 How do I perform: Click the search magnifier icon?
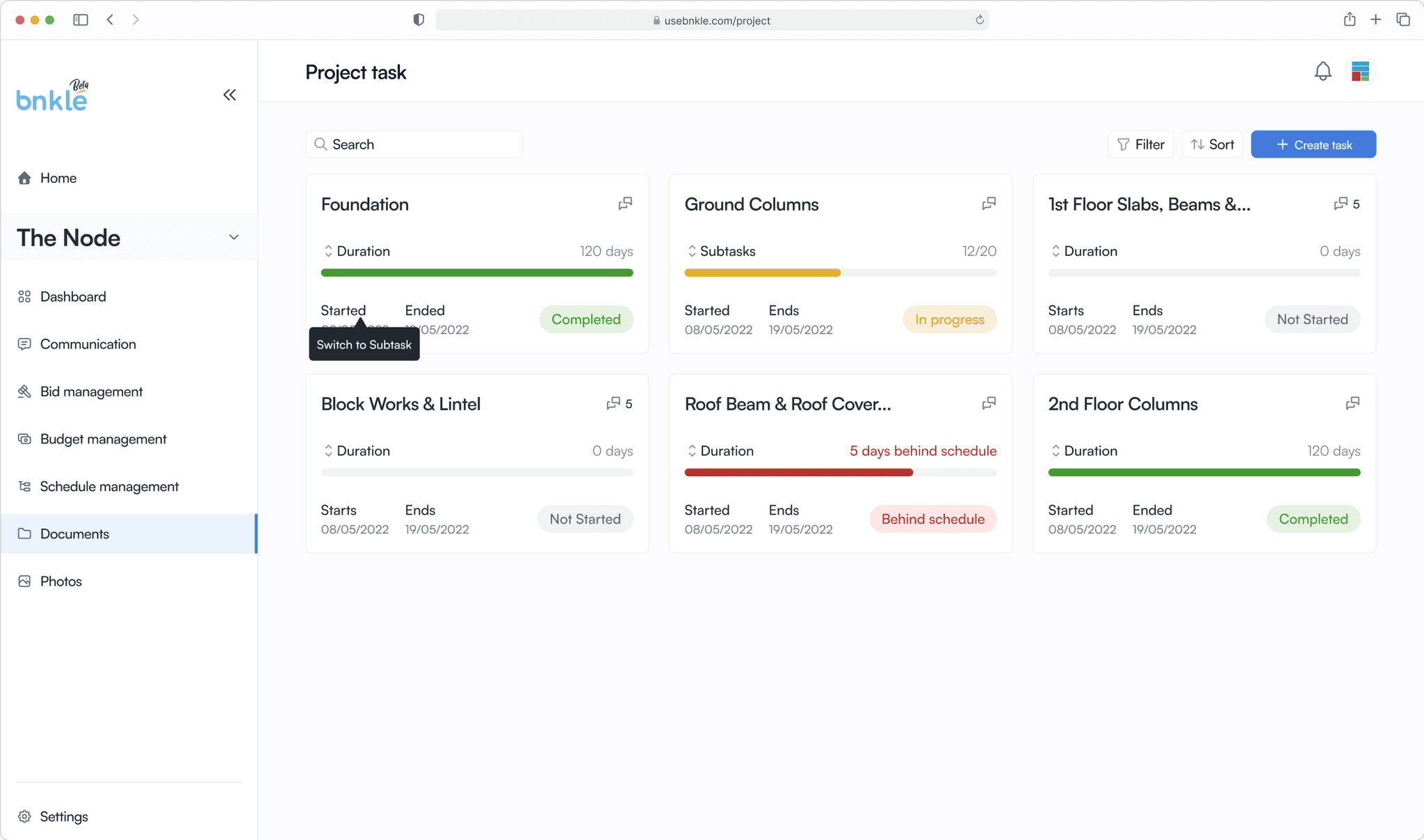coord(321,144)
